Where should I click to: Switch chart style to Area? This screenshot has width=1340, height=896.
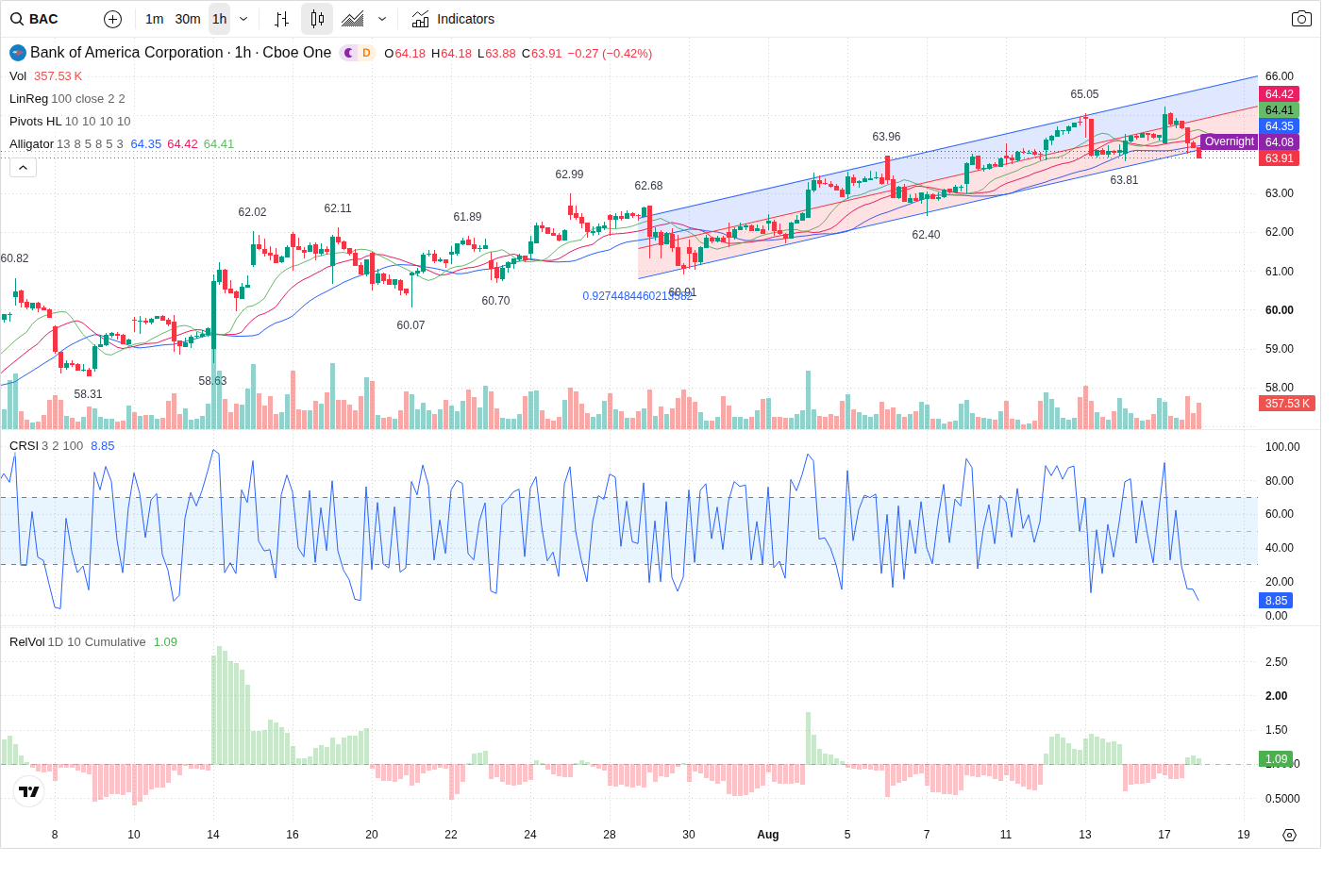click(353, 19)
